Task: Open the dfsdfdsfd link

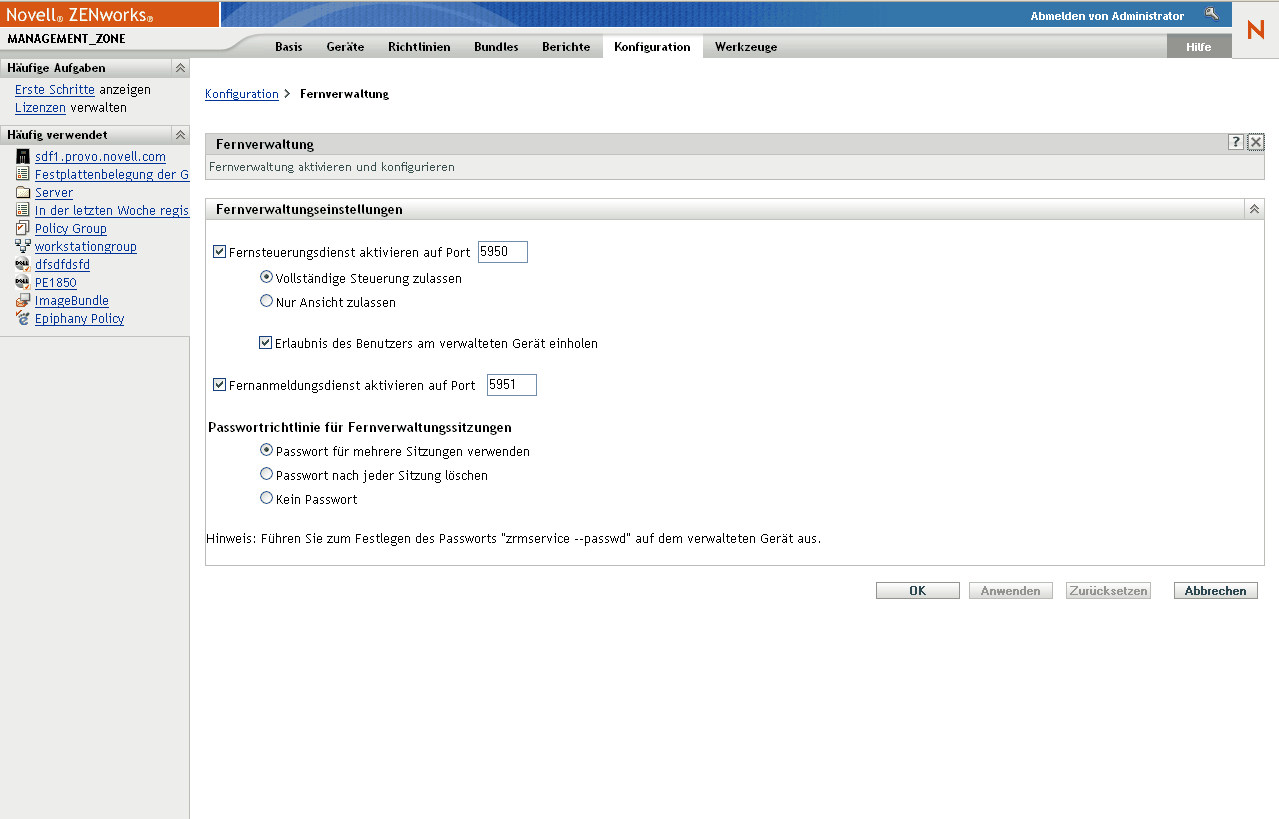Action: 62,265
